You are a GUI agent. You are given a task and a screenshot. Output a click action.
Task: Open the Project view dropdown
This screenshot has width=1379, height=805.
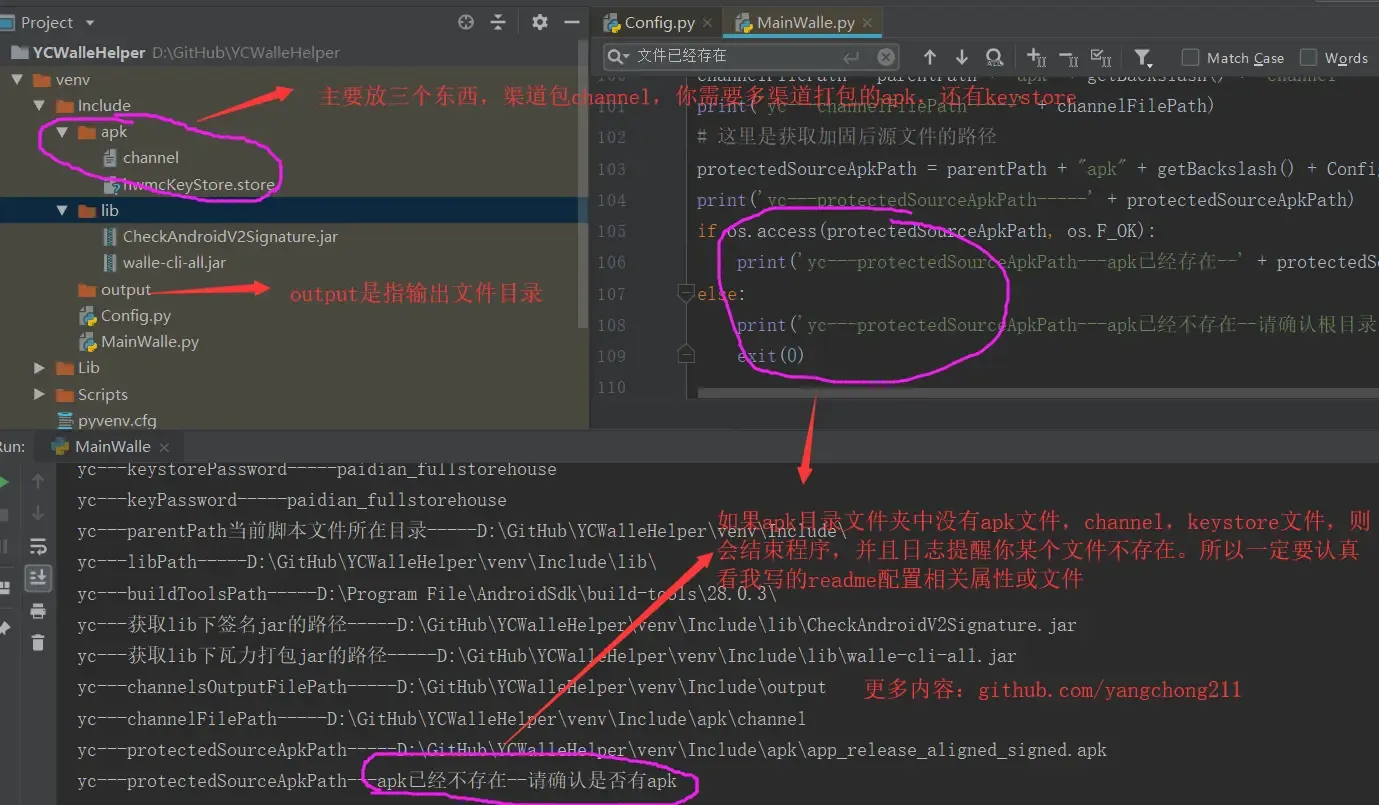90,23
